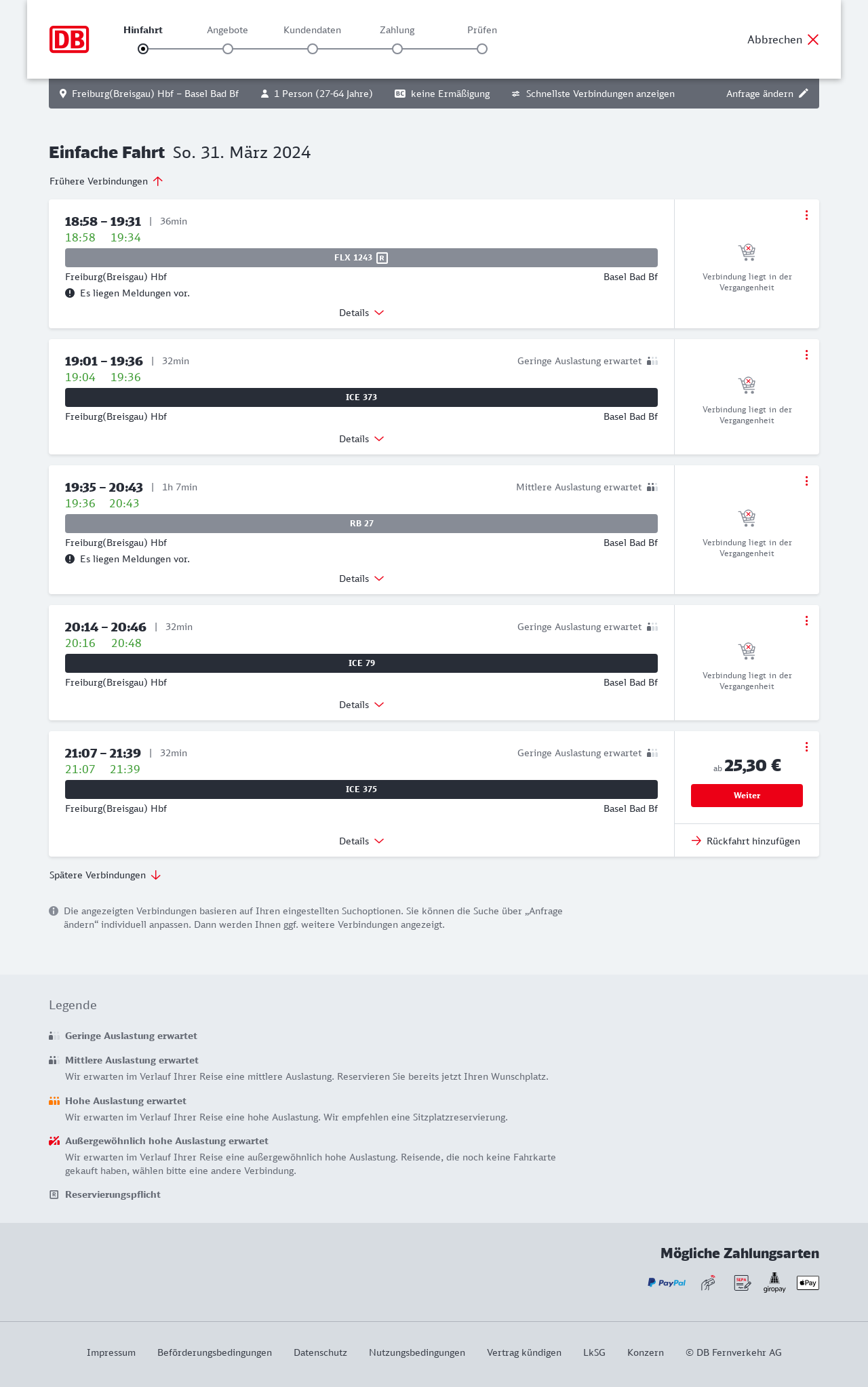
Task: Expand Details for ICE 373
Action: 361,439
